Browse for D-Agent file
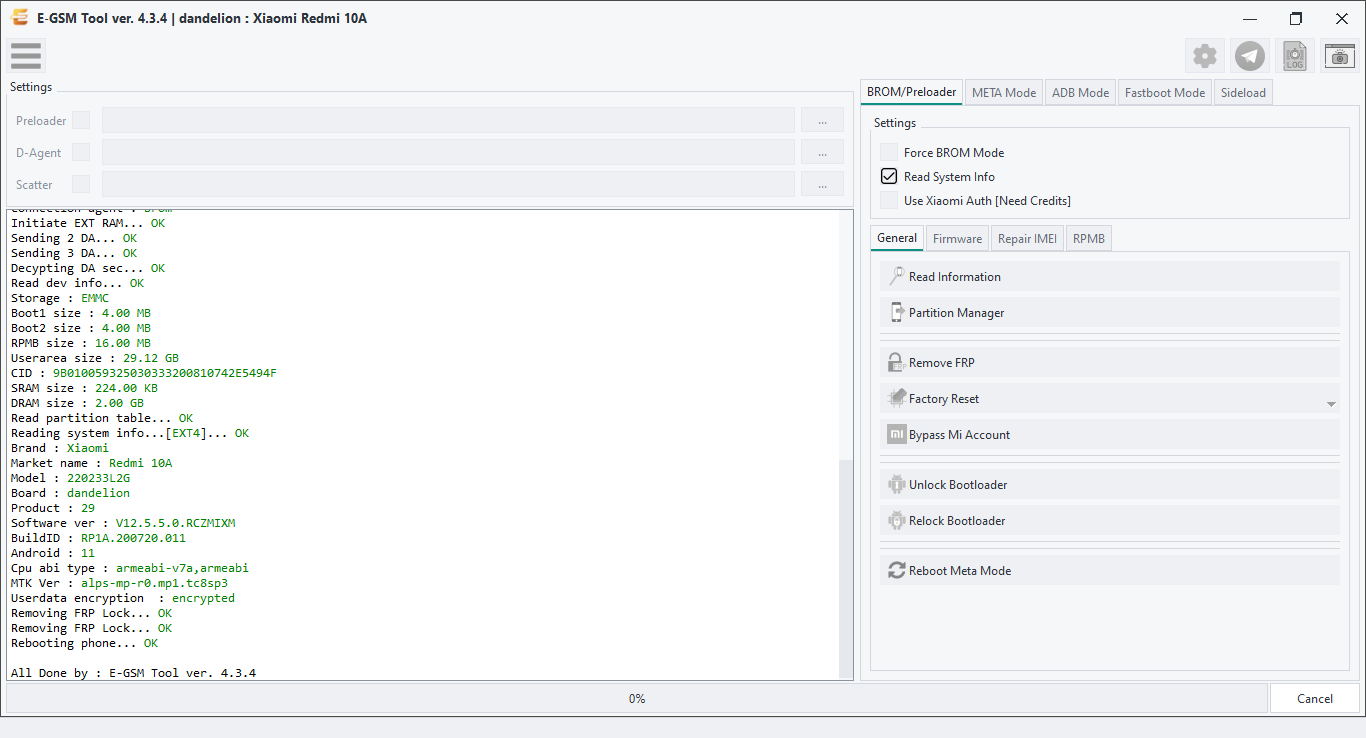The width and height of the screenshot is (1366, 738). tap(822, 152)
